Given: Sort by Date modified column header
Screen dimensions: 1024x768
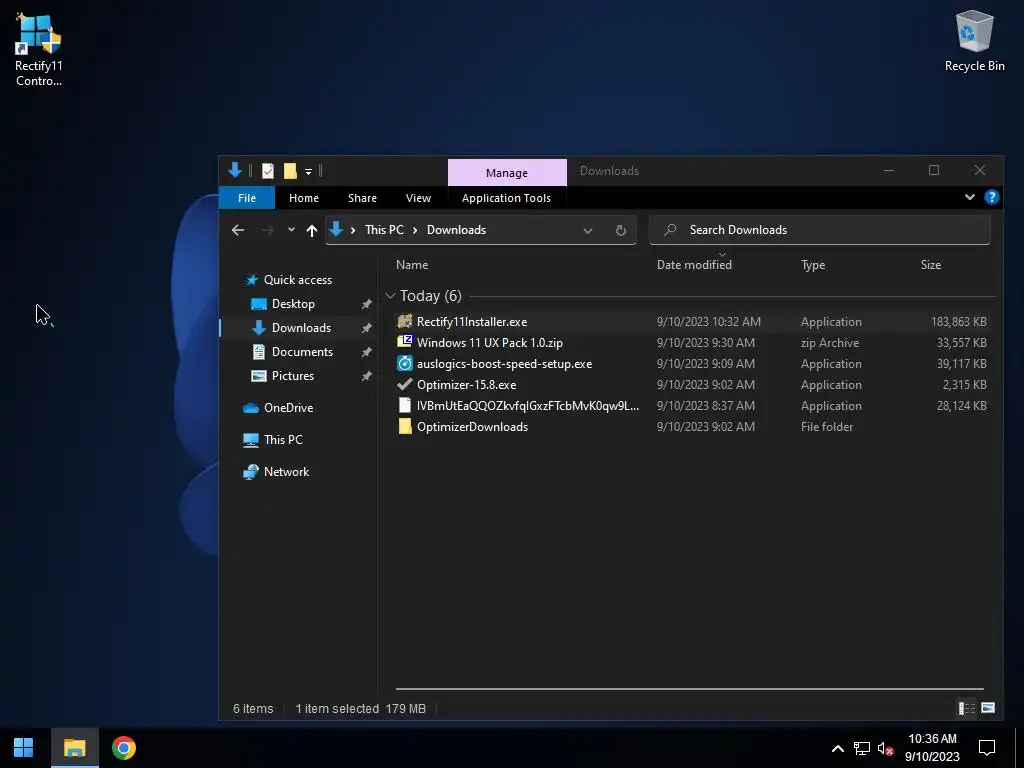Looking at the screenshot, I should pos(694,264).
